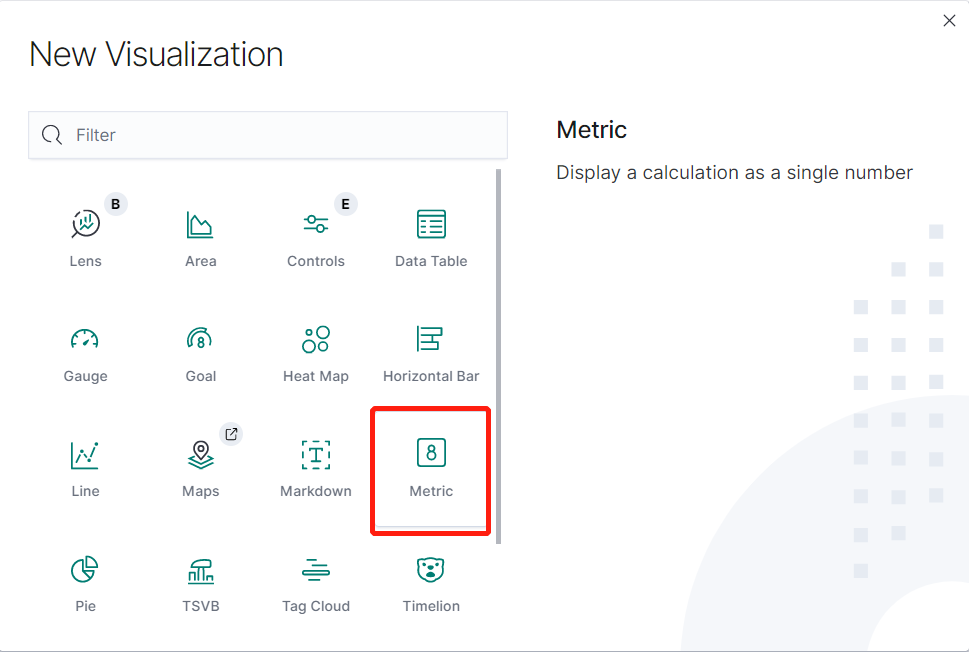This screenshot has width=969, height=652.
Task: Choose the Markdown visualization icon
Action: [316, 455]
